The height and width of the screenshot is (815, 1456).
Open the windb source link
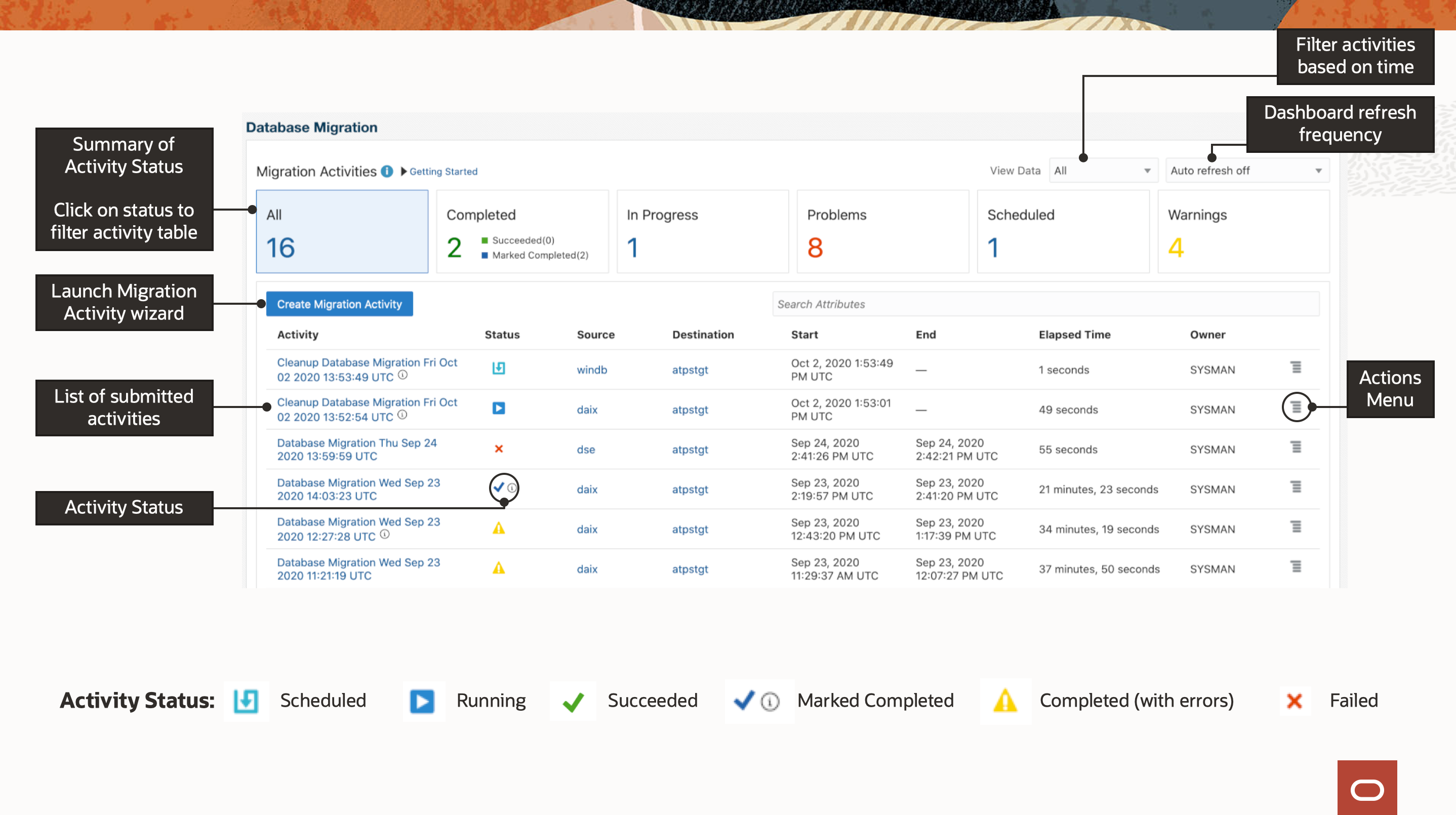click(592, 370)
